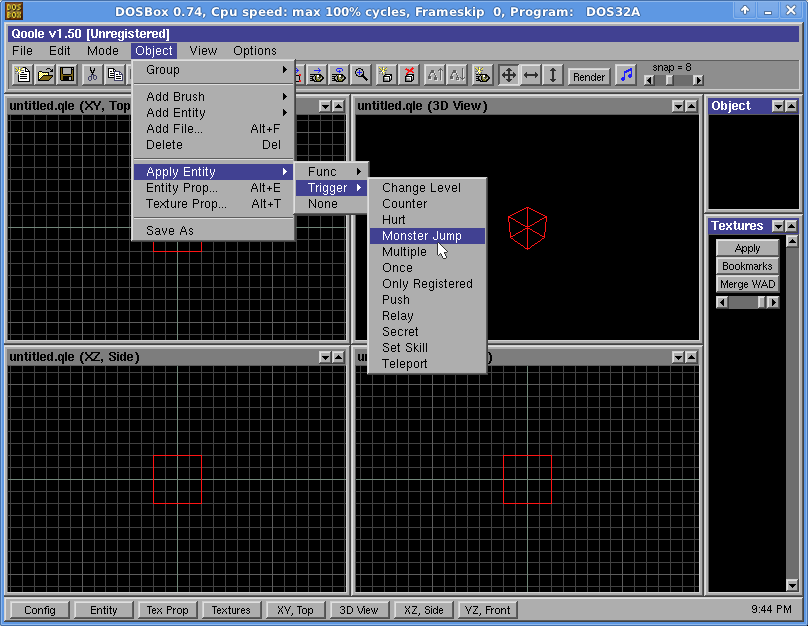Click the Render button
This screenshot has height=626, width=808.
(589, 77)
